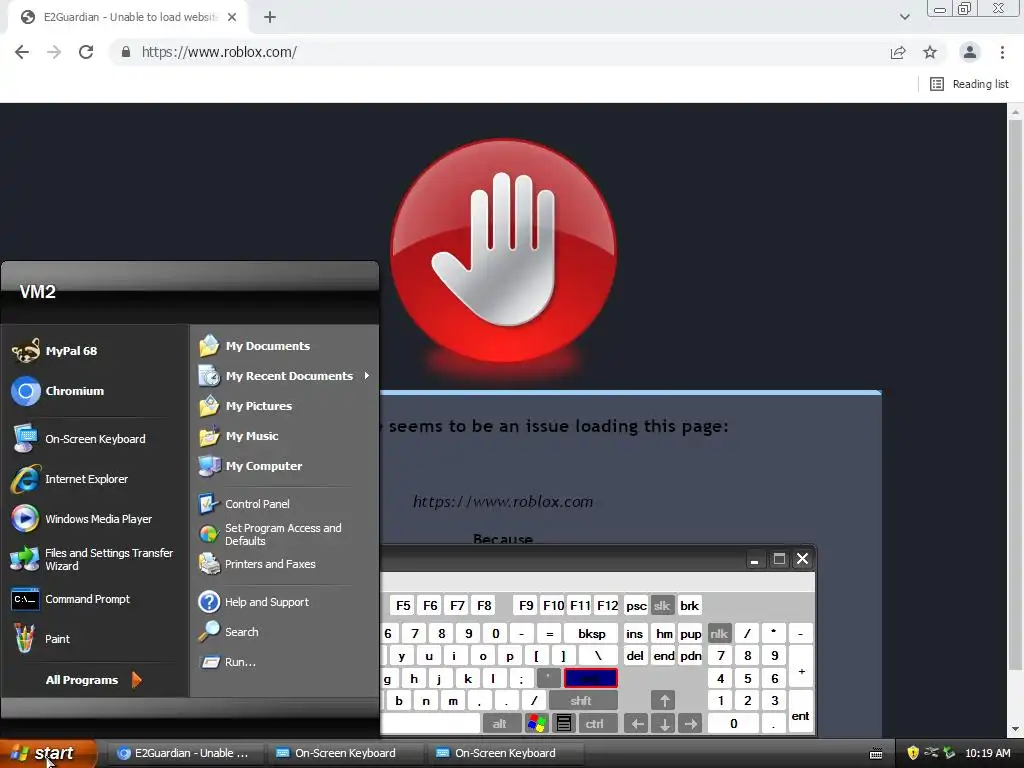The height and width of the screenshot is (768, 1024).
Task: Tap del key on On-Screen Keyboard
Action: tap(635, 656)
